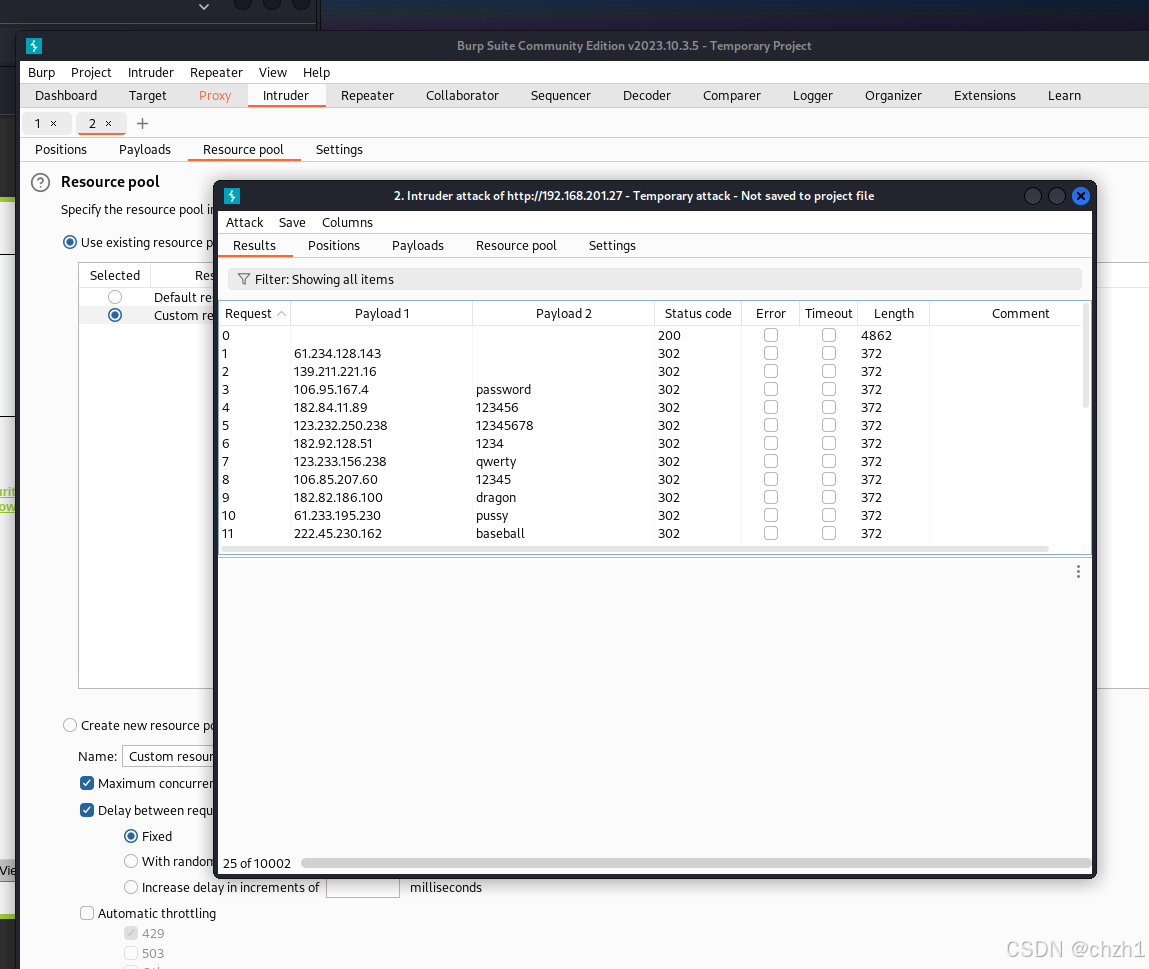Click the attack progress bar

[695, 863]
